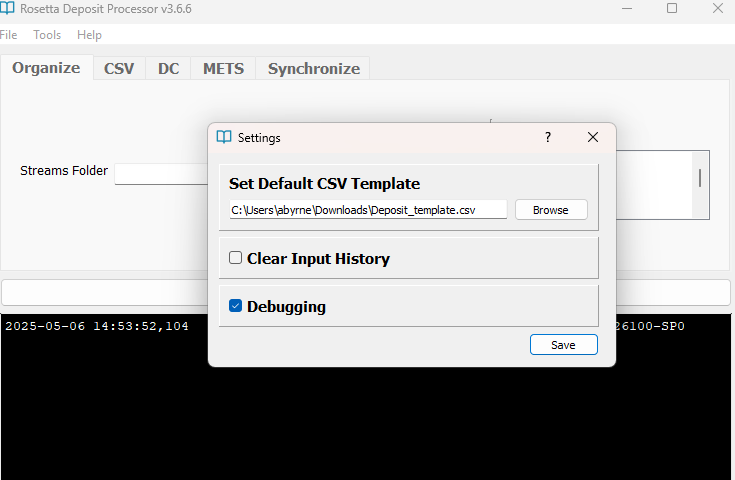Switch to the DC tab
Viewport: 735px width, 480px height.
[169, 69]
